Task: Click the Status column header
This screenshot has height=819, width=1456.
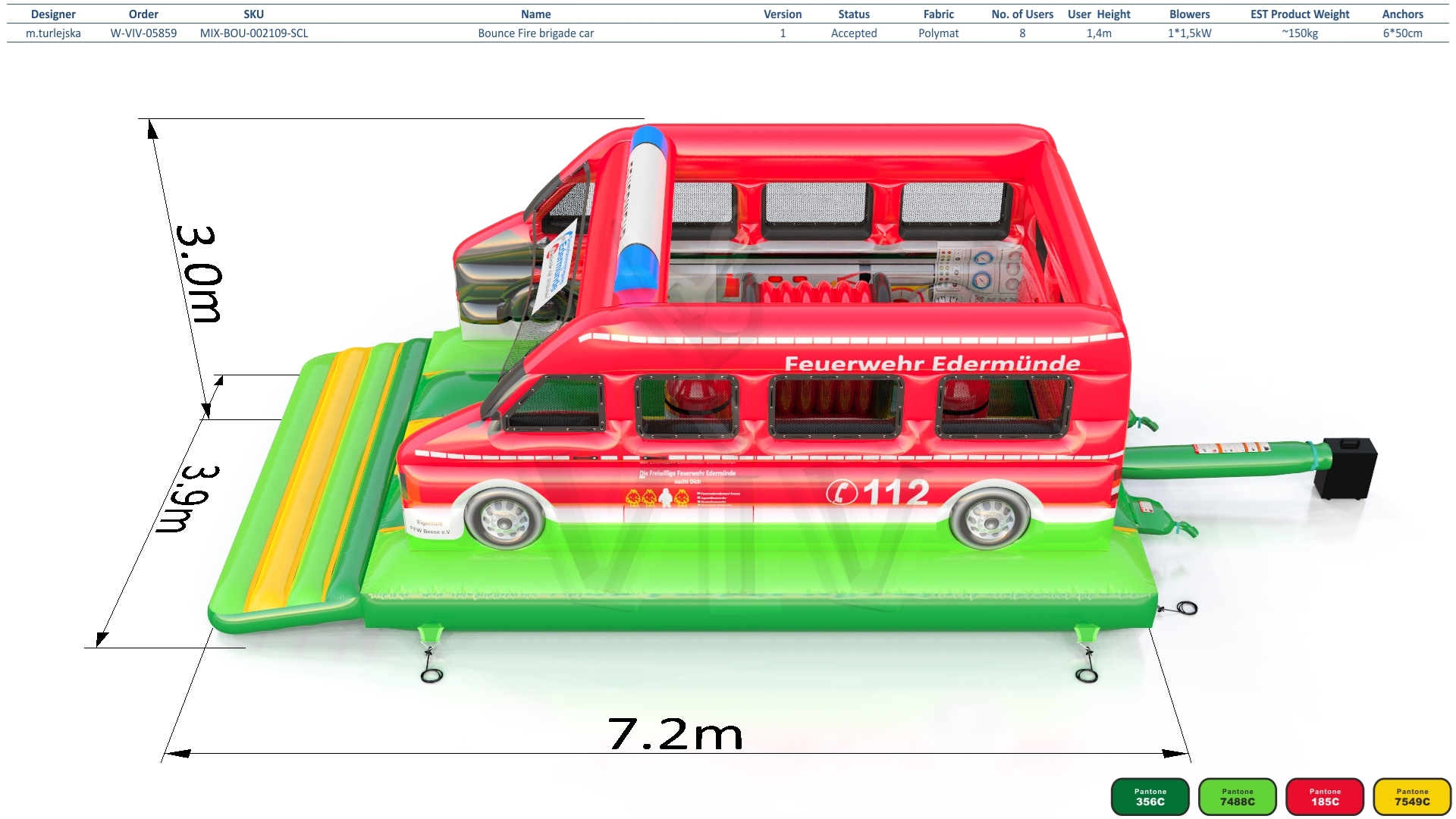Action: (854, 14)
